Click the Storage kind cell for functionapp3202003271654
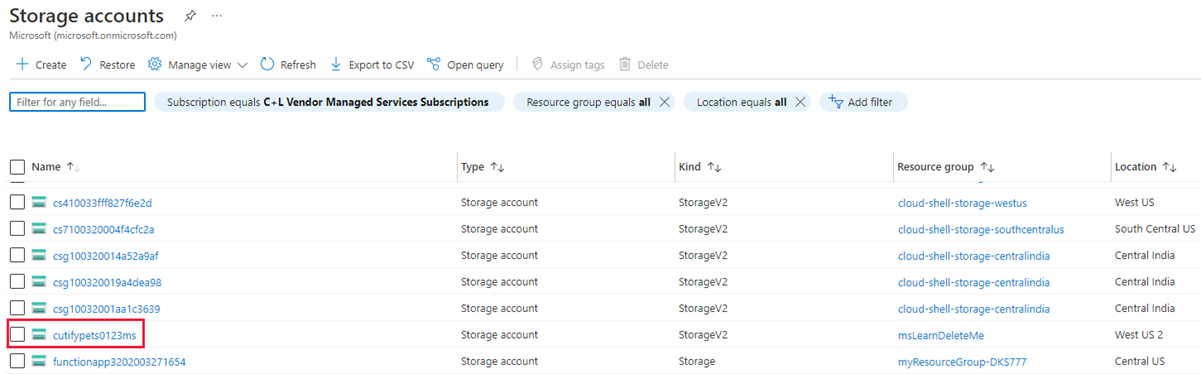This screenshot has width=1201, height=374. 698,362
